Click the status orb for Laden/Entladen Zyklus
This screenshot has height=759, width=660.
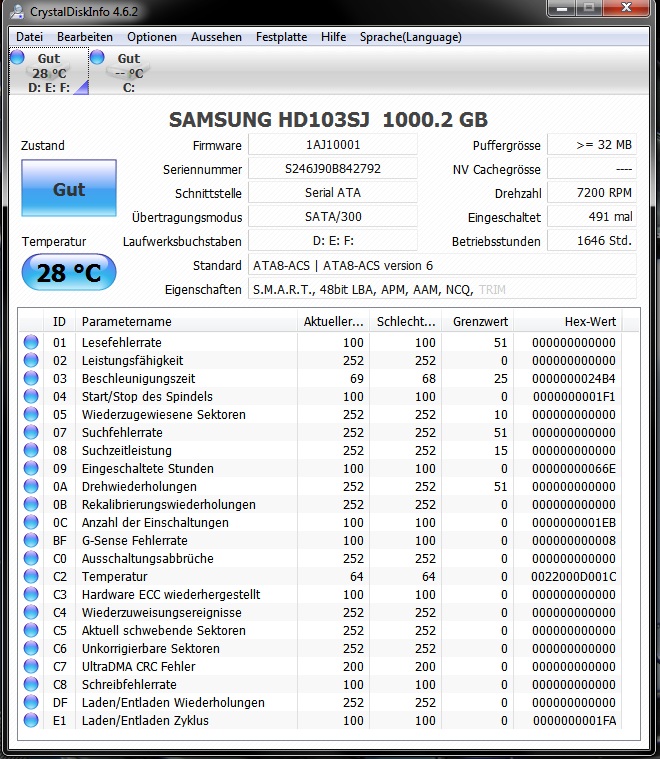[31, 720]
